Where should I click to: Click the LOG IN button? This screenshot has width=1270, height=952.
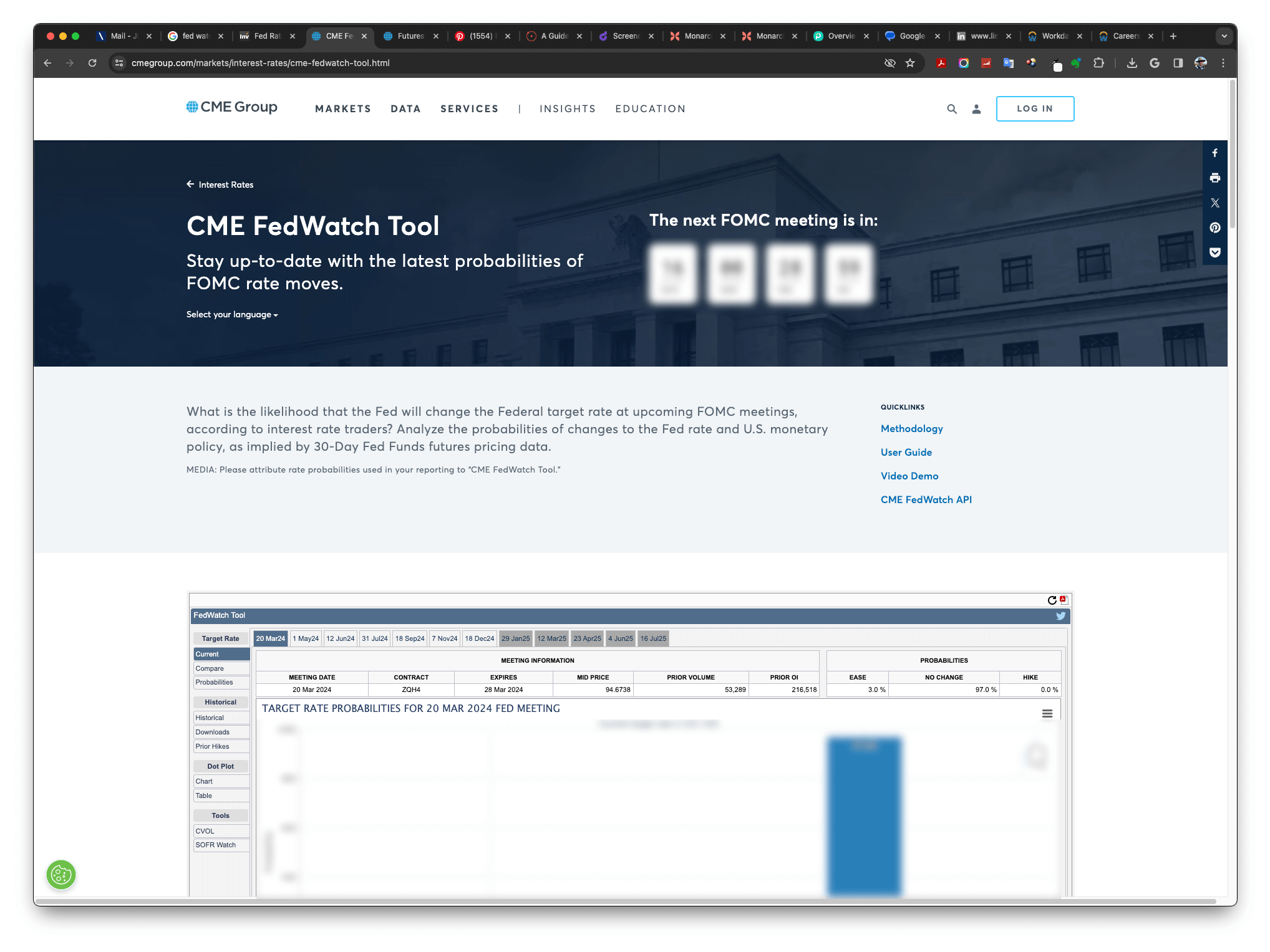click(1034, 109)
